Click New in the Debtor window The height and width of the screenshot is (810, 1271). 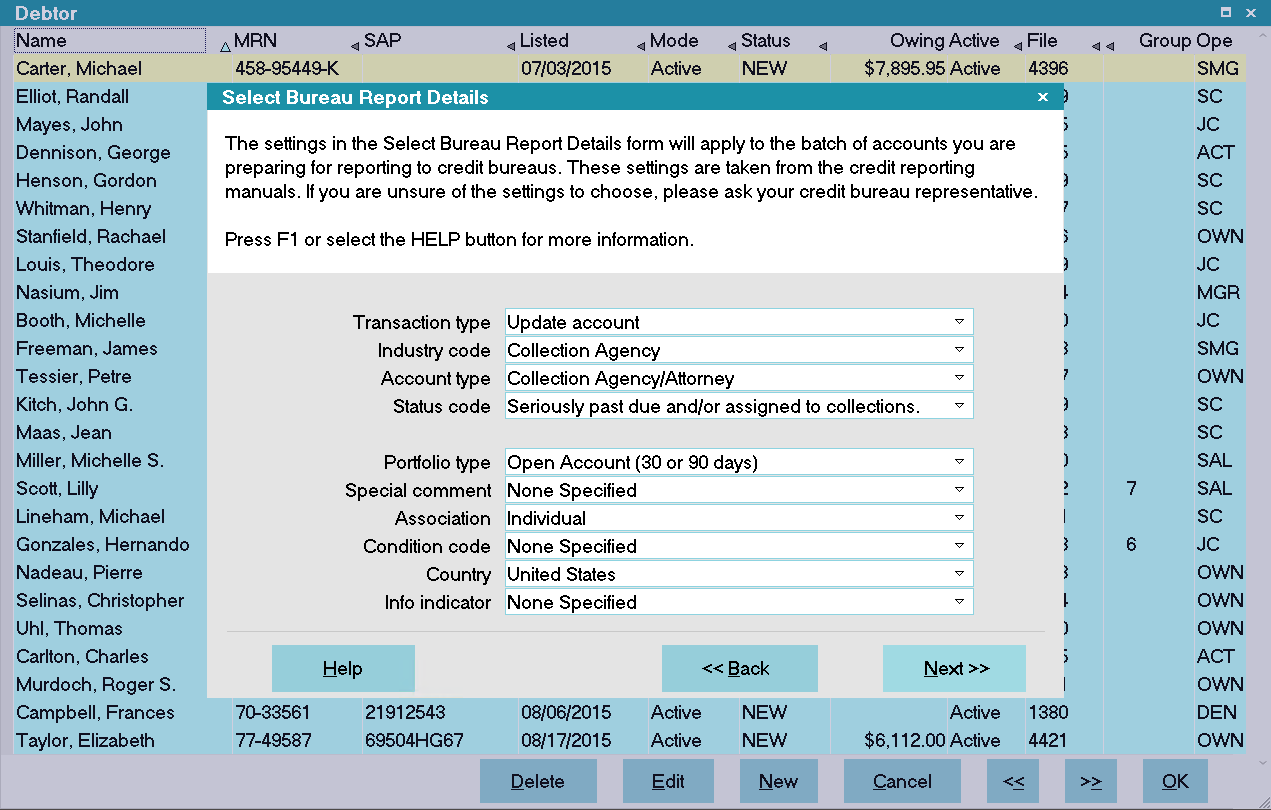tap(778, 782)
